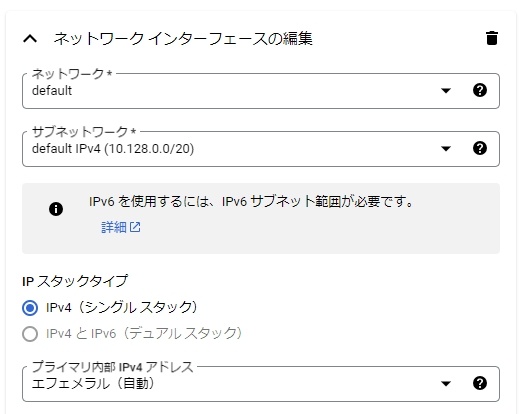The image size is (522, 414).
Task: Click the IPv4（シングル スタック）option label
Action: coord(122,307)
